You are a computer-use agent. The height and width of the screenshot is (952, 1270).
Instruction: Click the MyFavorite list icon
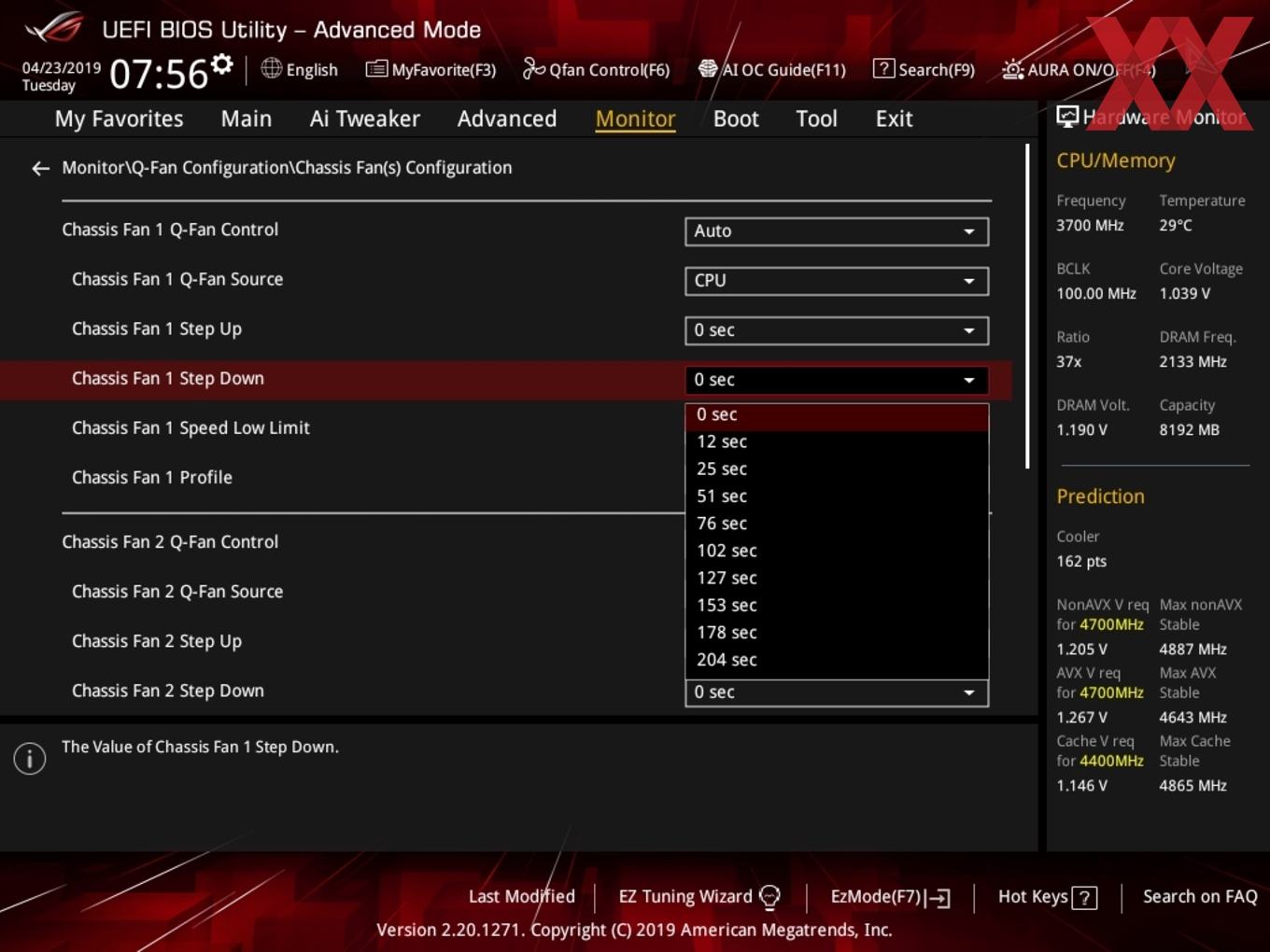click(376, 68)
